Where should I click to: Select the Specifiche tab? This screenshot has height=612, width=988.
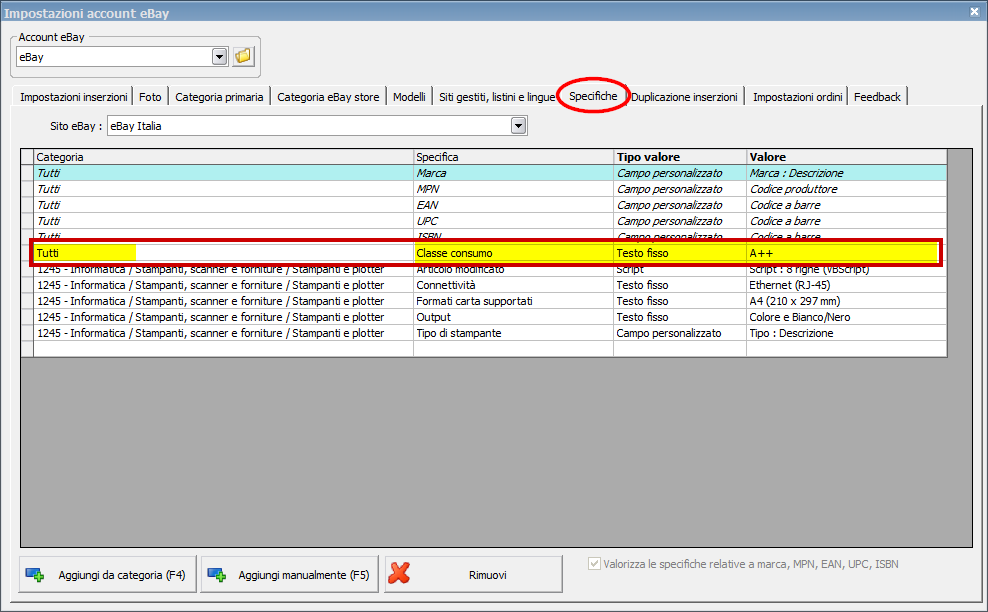593,96
